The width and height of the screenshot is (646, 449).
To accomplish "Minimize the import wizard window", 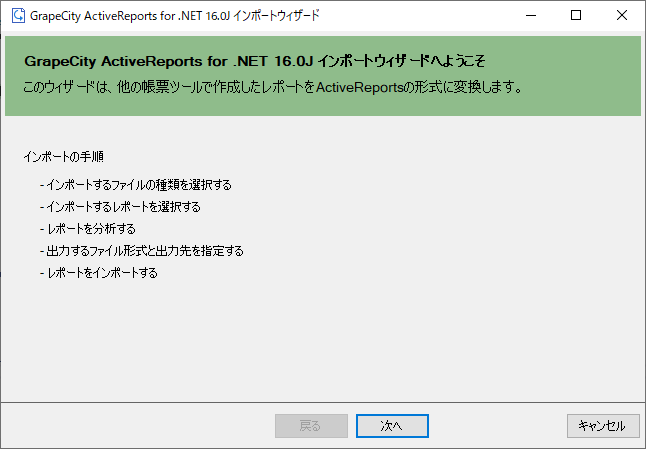I will pyautogui.click(x=531, y=16).
